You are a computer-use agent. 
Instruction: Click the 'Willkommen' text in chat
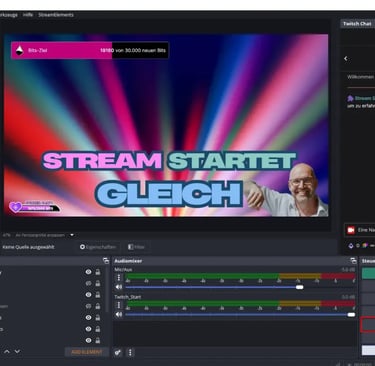(360, 77)
